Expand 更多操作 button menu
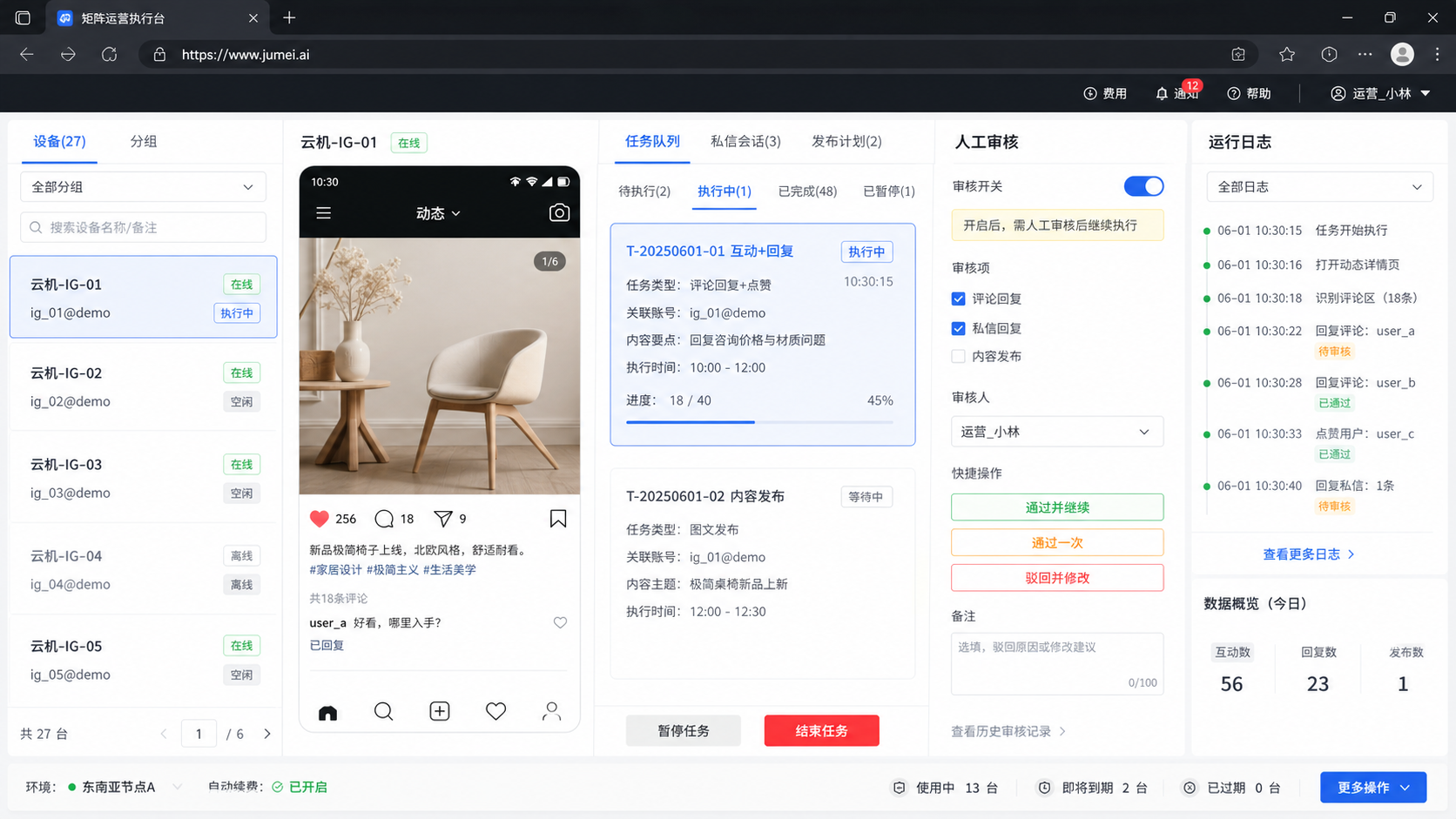The width and height of the screenshot is (1456, 819). (1373, 787)
